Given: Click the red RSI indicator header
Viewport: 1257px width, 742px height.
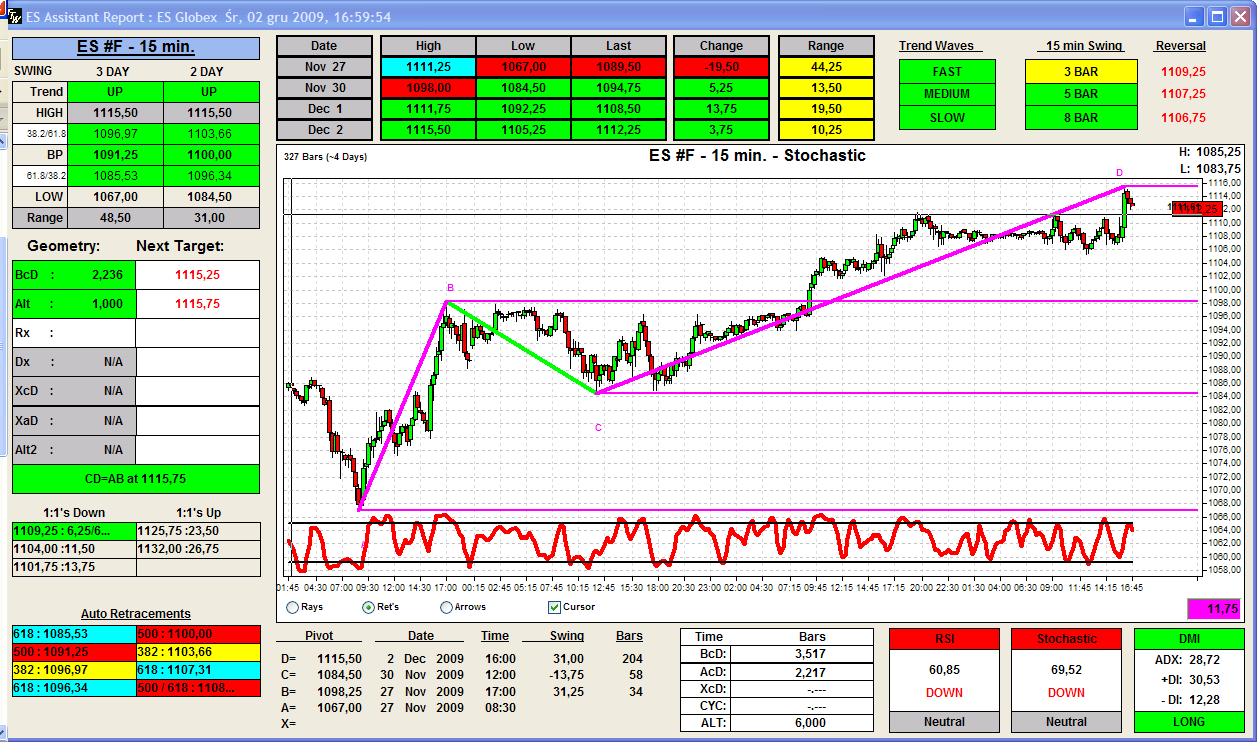Looking at the screenshot, I should pos(944,639).
